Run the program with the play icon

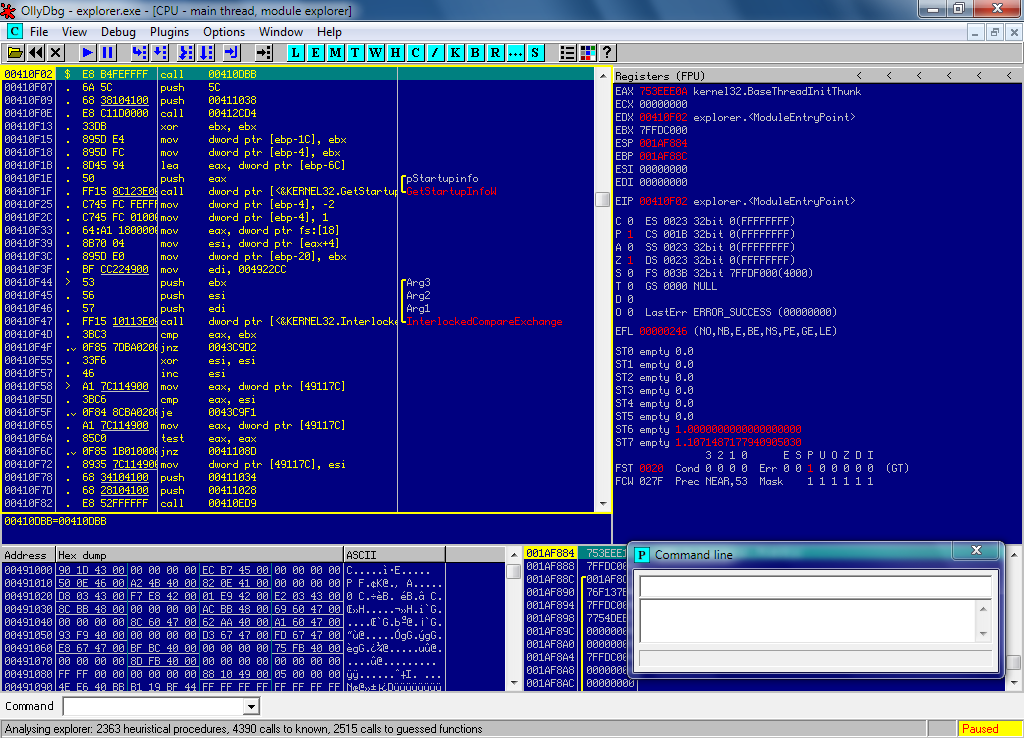tap(88, 53)
